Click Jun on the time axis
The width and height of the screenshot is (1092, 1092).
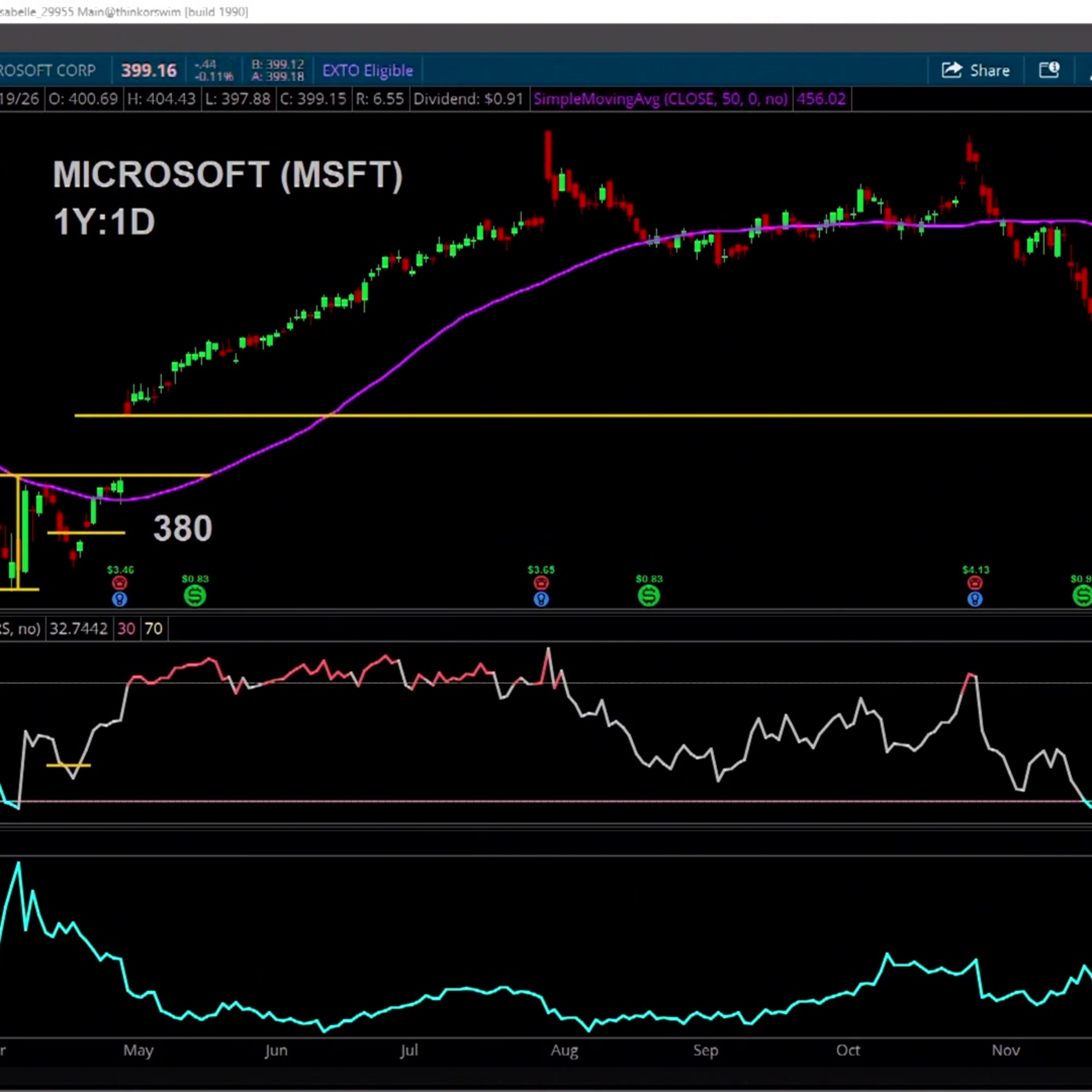276,1051
